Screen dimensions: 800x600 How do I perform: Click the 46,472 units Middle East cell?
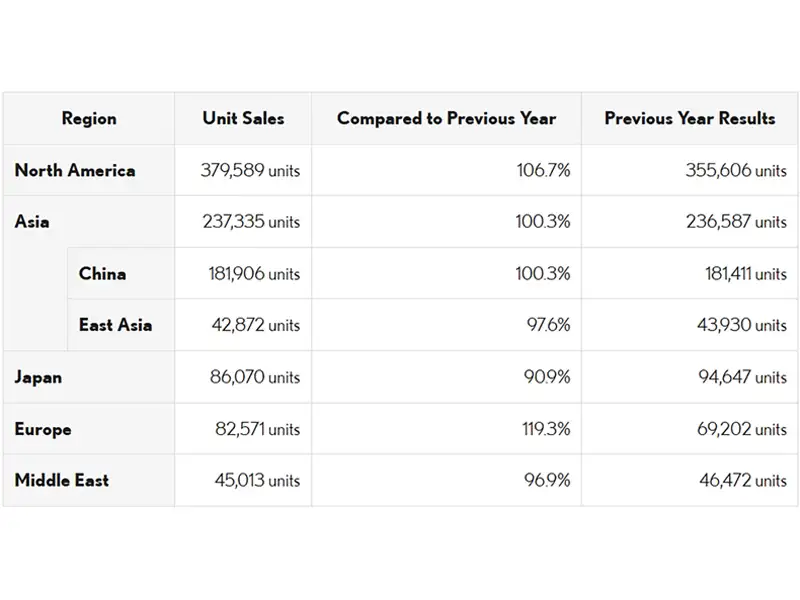point(742,481)
